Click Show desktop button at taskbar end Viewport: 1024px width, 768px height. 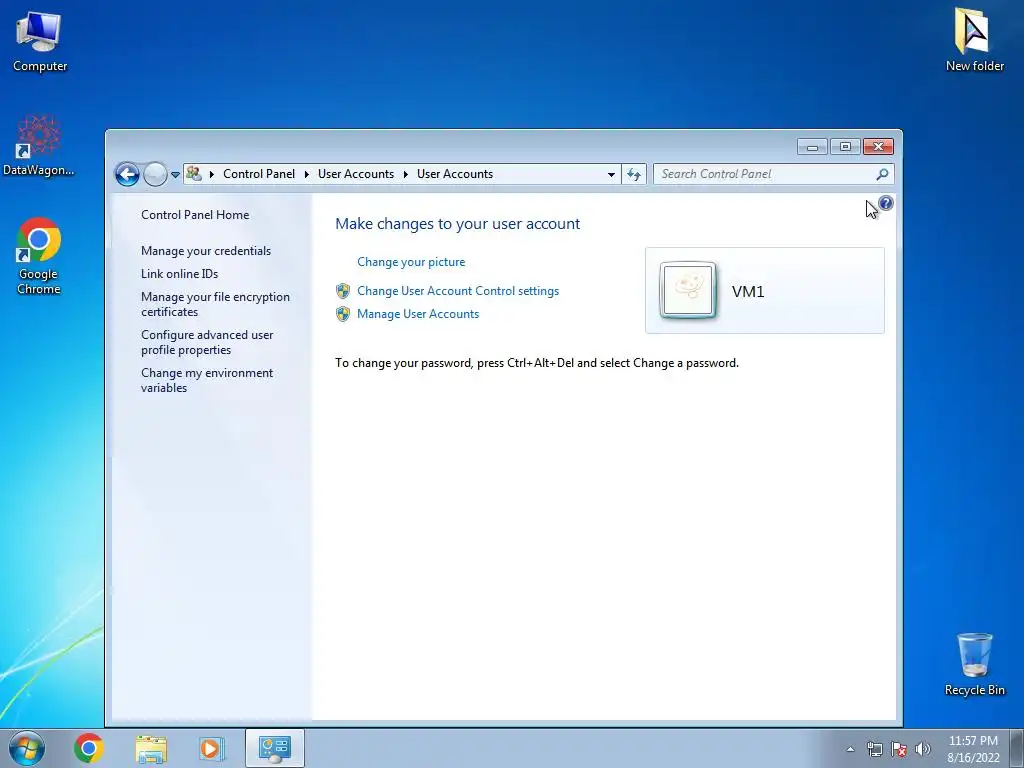(1017, 748)
